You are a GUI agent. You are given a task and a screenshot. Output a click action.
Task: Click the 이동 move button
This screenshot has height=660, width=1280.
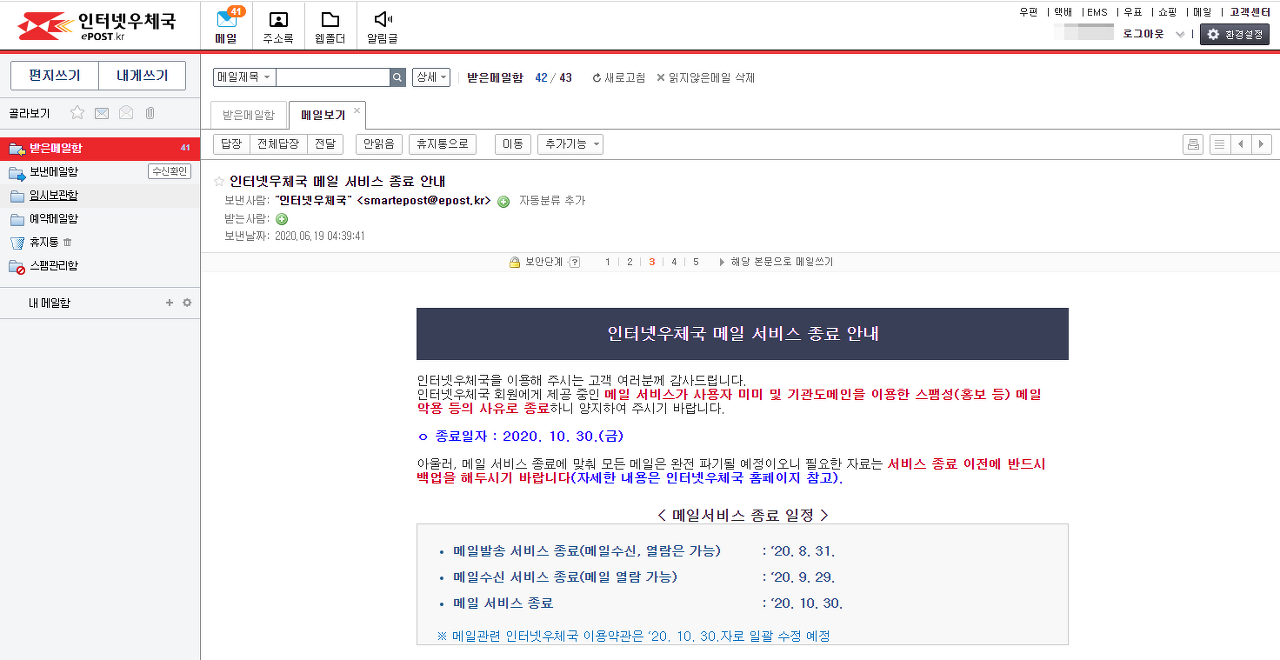[513, 144]
